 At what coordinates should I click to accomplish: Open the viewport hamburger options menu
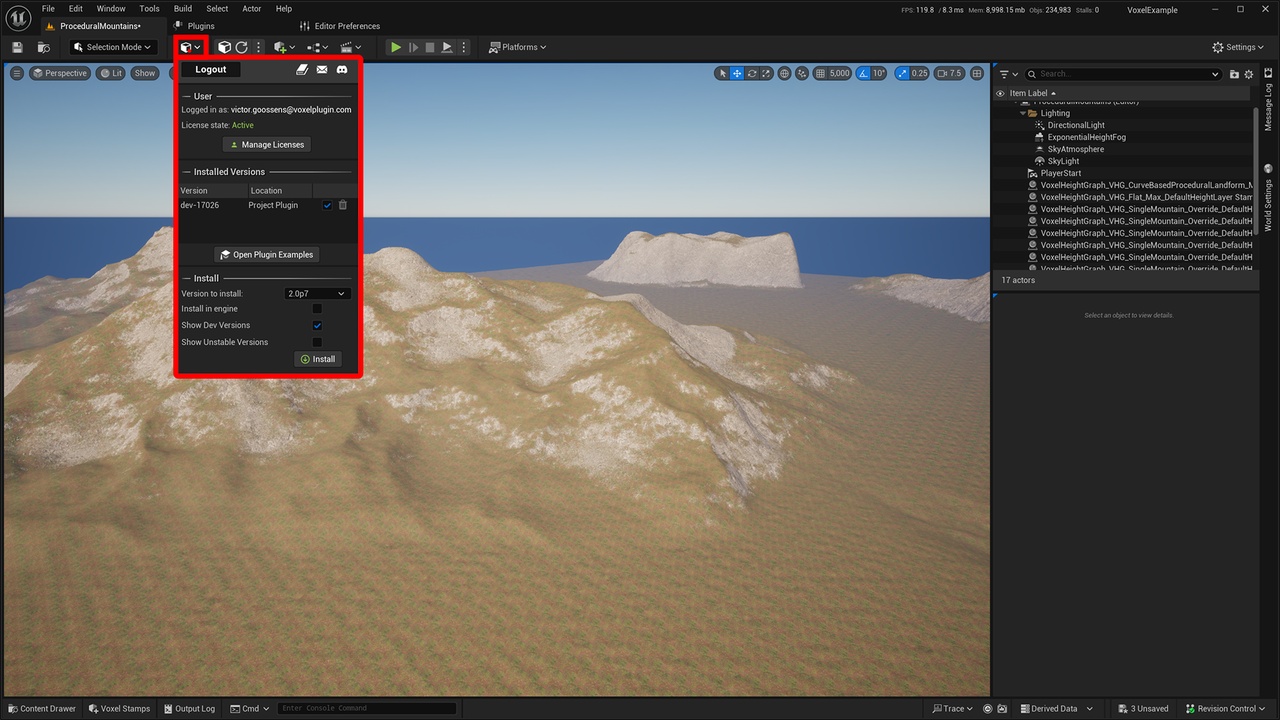click(16, 73)
